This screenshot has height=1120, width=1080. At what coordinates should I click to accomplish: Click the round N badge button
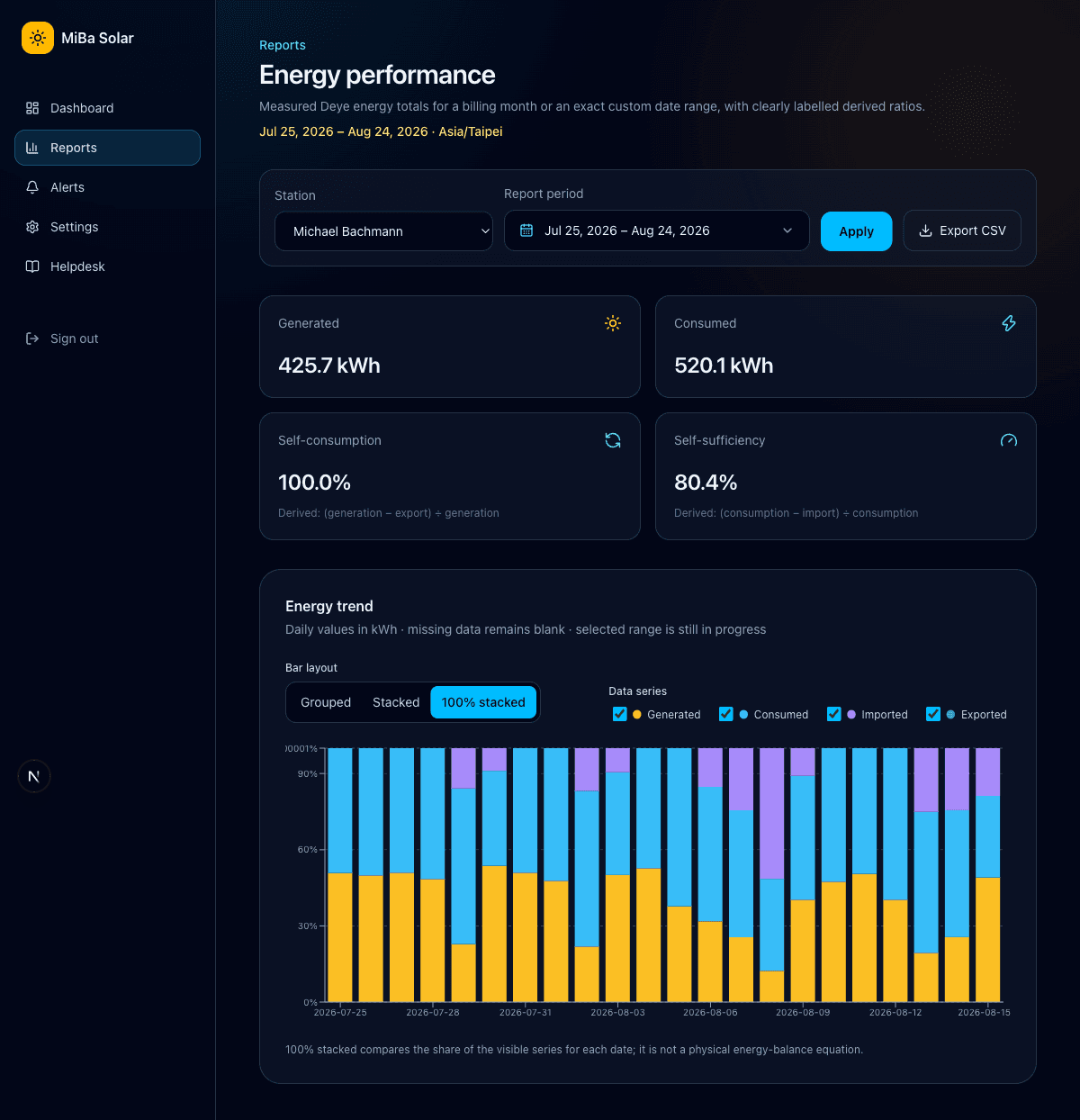point(34,776)
